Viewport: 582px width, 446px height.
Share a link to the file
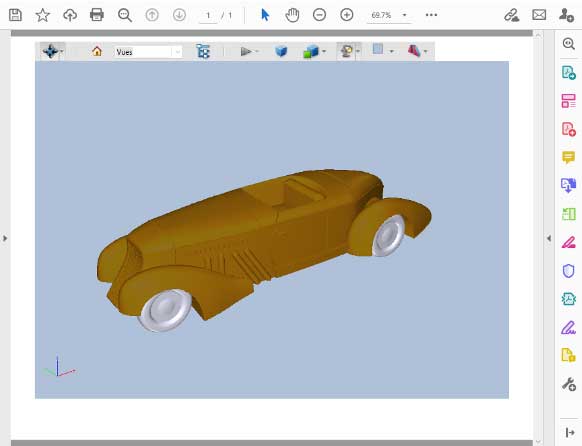[x=511, y=15]
